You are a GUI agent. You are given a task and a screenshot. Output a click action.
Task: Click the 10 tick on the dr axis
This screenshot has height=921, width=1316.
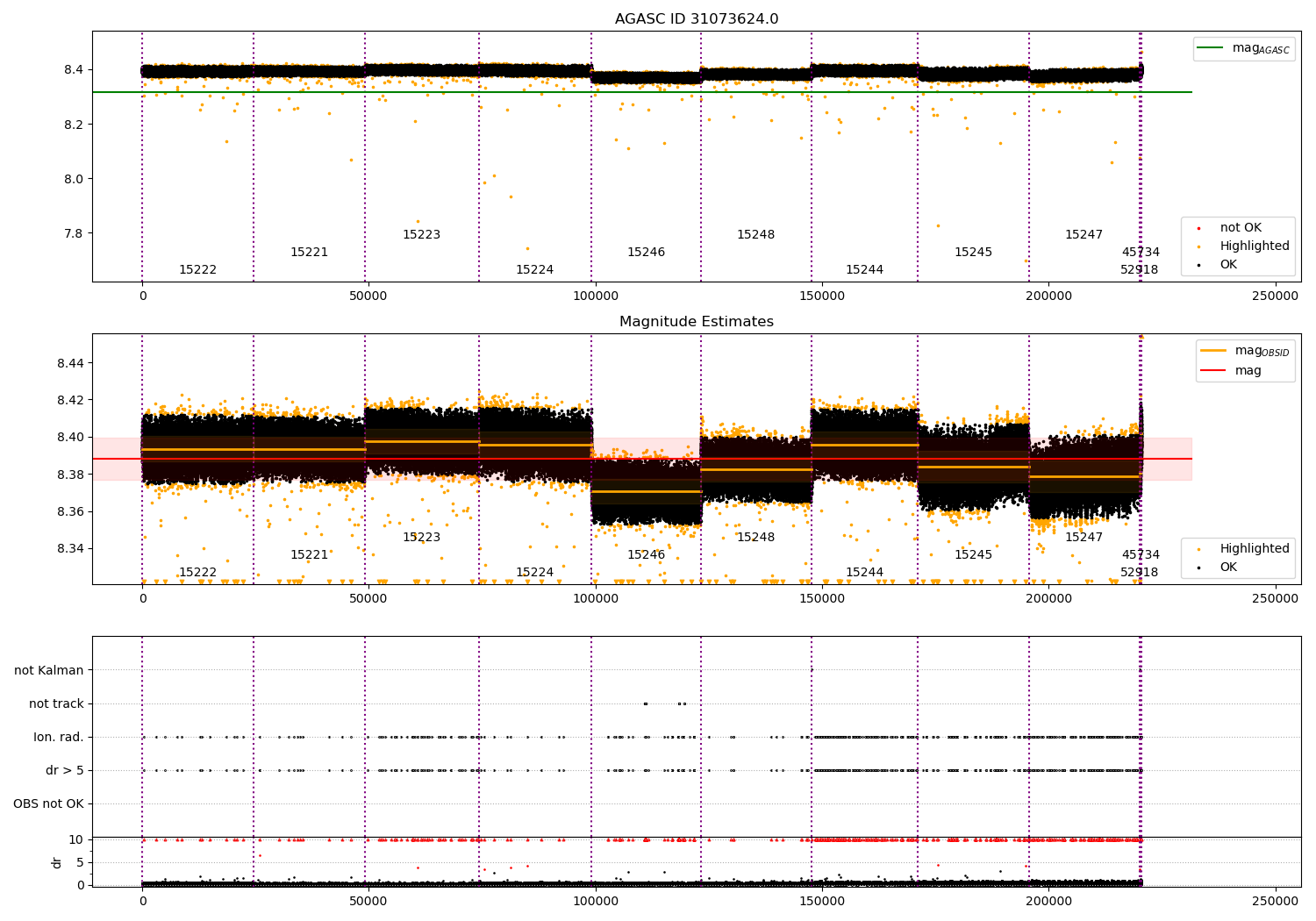point(76,839)
